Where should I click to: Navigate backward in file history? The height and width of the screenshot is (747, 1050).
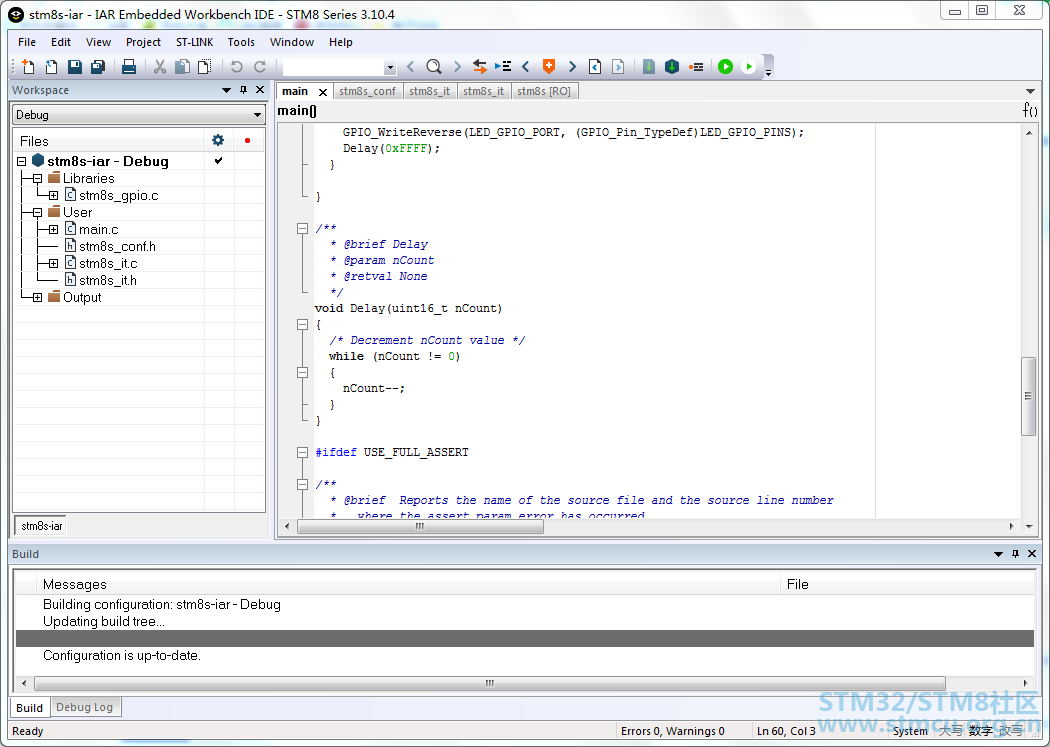[x=595, y=66]
